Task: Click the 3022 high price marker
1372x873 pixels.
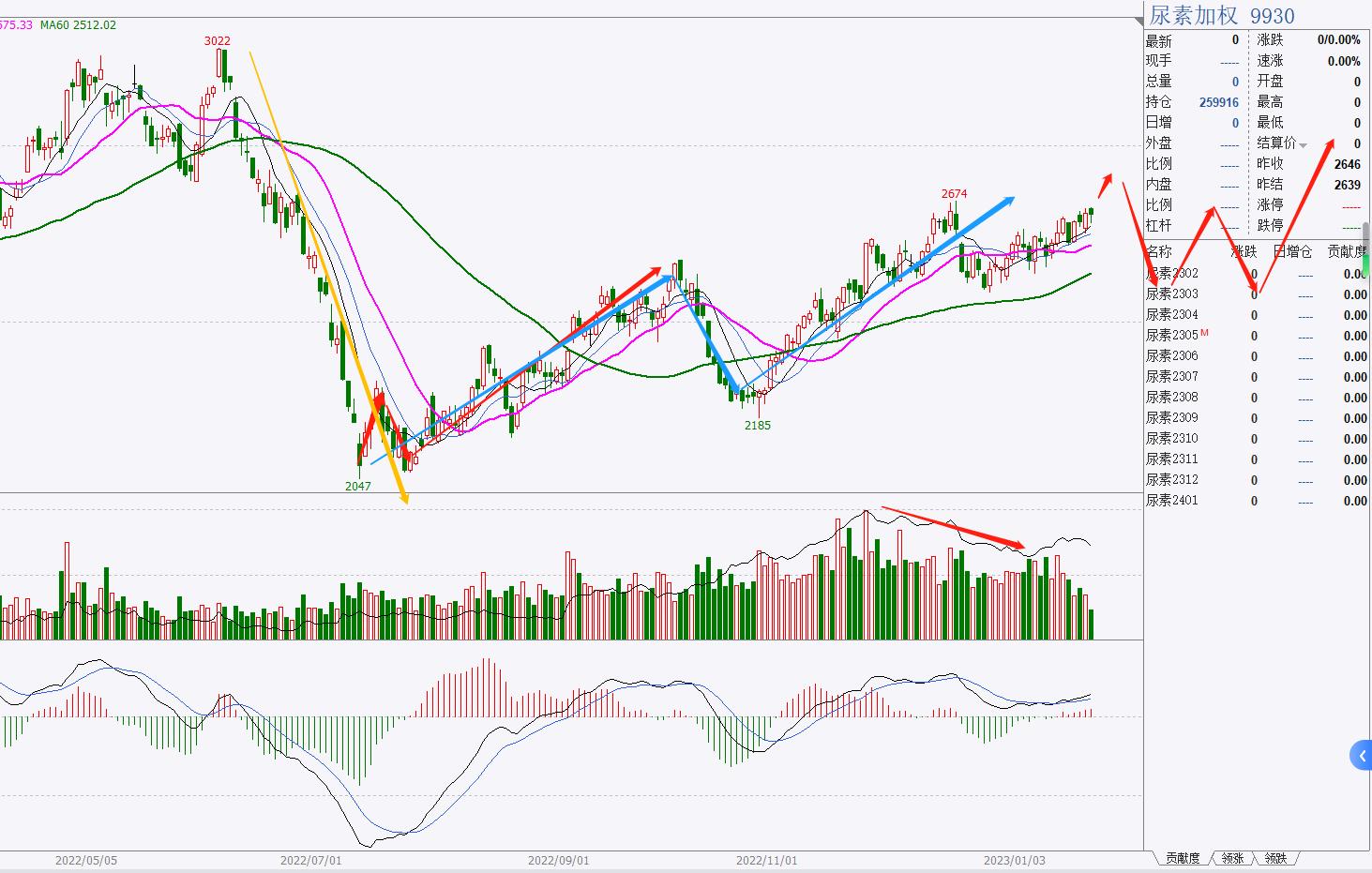Action: [x=218, y=41]
